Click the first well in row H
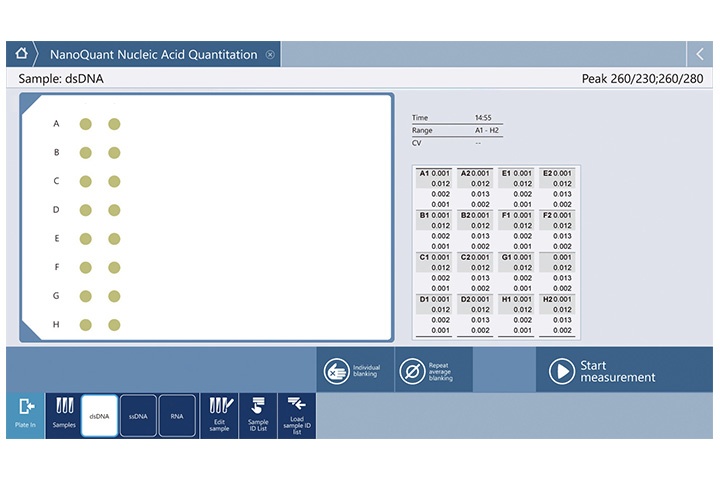 pyautogui.click(x=86, y=325)
